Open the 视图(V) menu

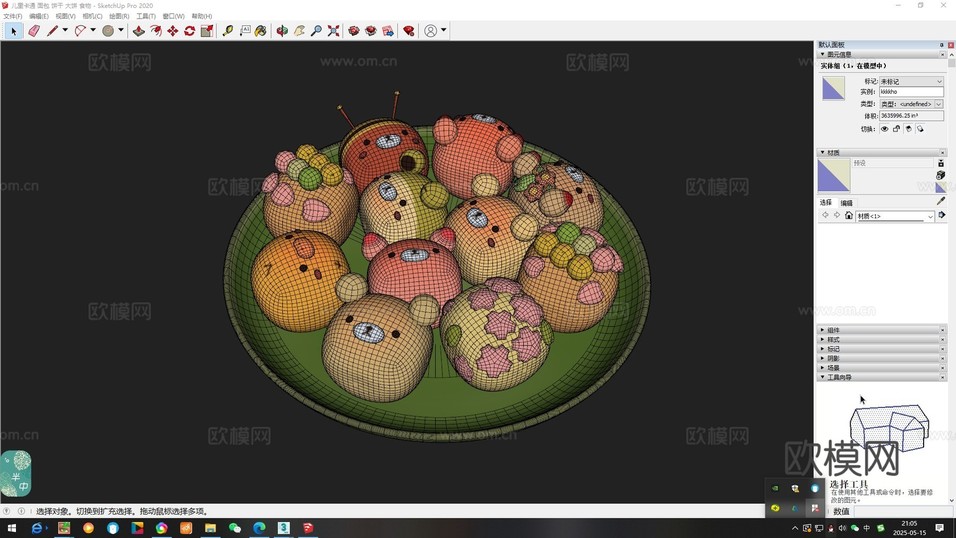pos(65,16)
